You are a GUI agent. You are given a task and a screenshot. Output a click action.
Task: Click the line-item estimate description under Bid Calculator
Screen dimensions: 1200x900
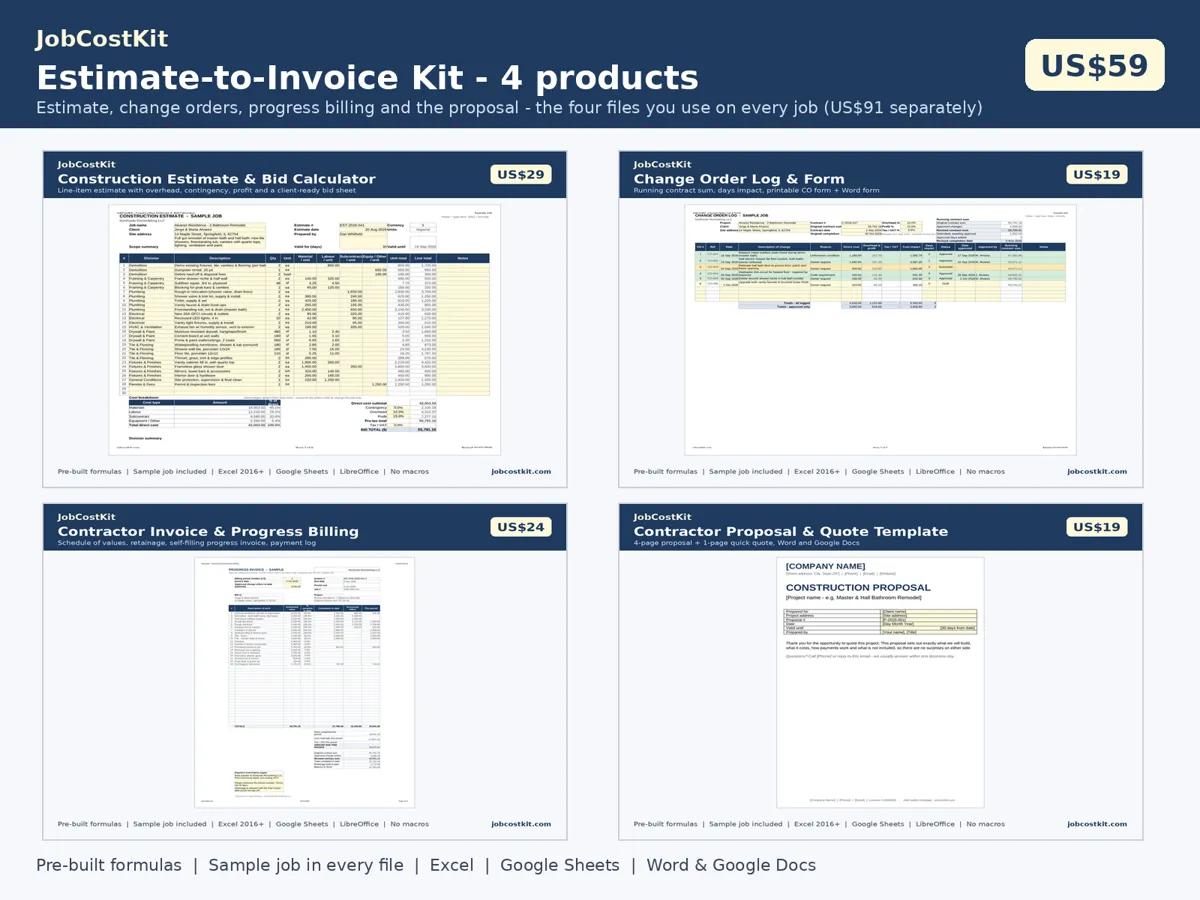(206, 190)
